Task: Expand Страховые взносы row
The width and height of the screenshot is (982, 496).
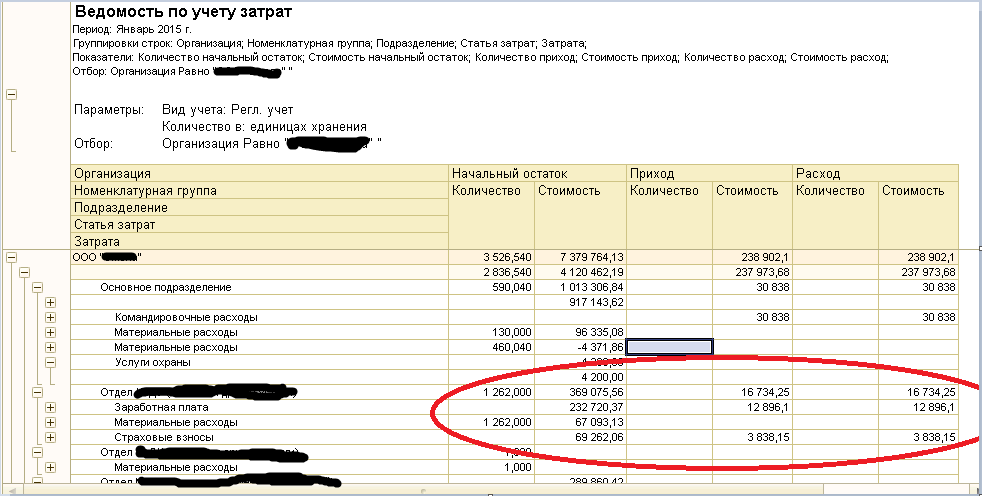Action: click(x=50, y=438)
